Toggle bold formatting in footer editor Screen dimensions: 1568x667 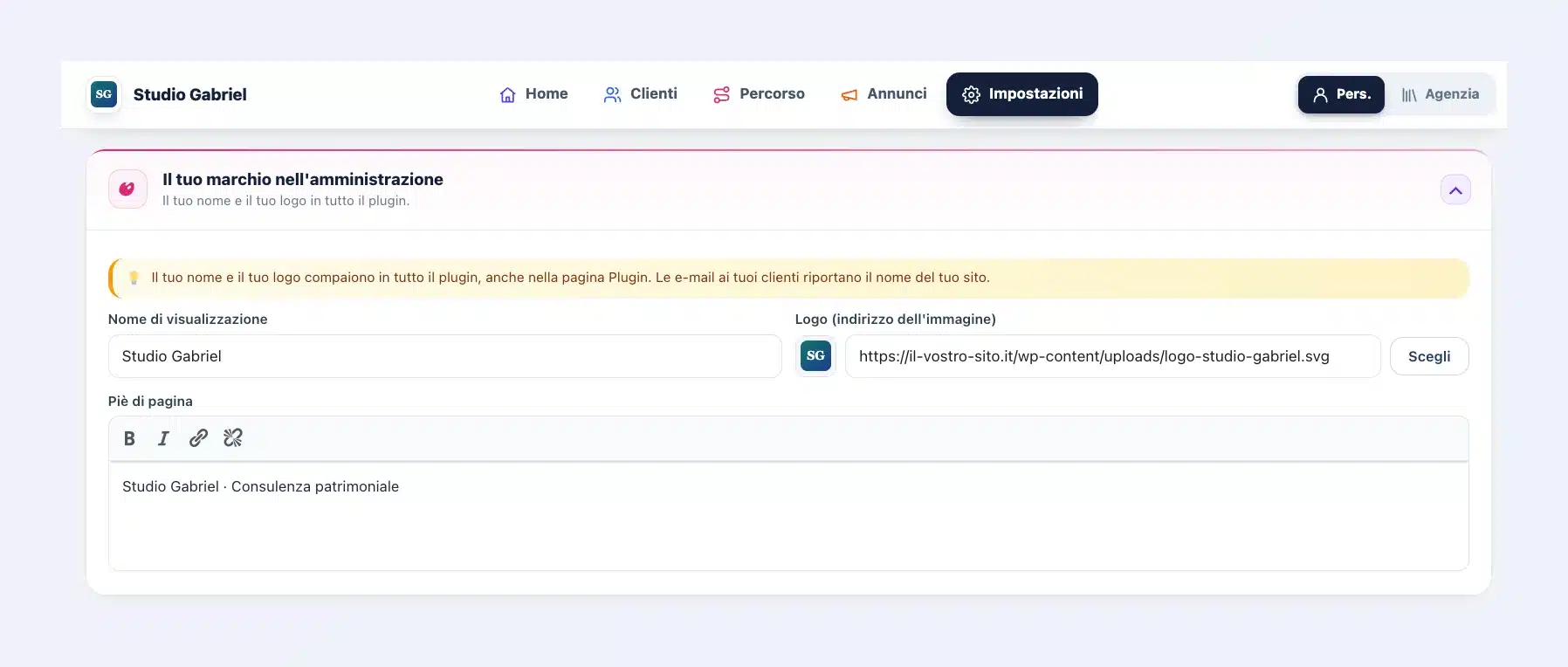(x=129, y=438)
